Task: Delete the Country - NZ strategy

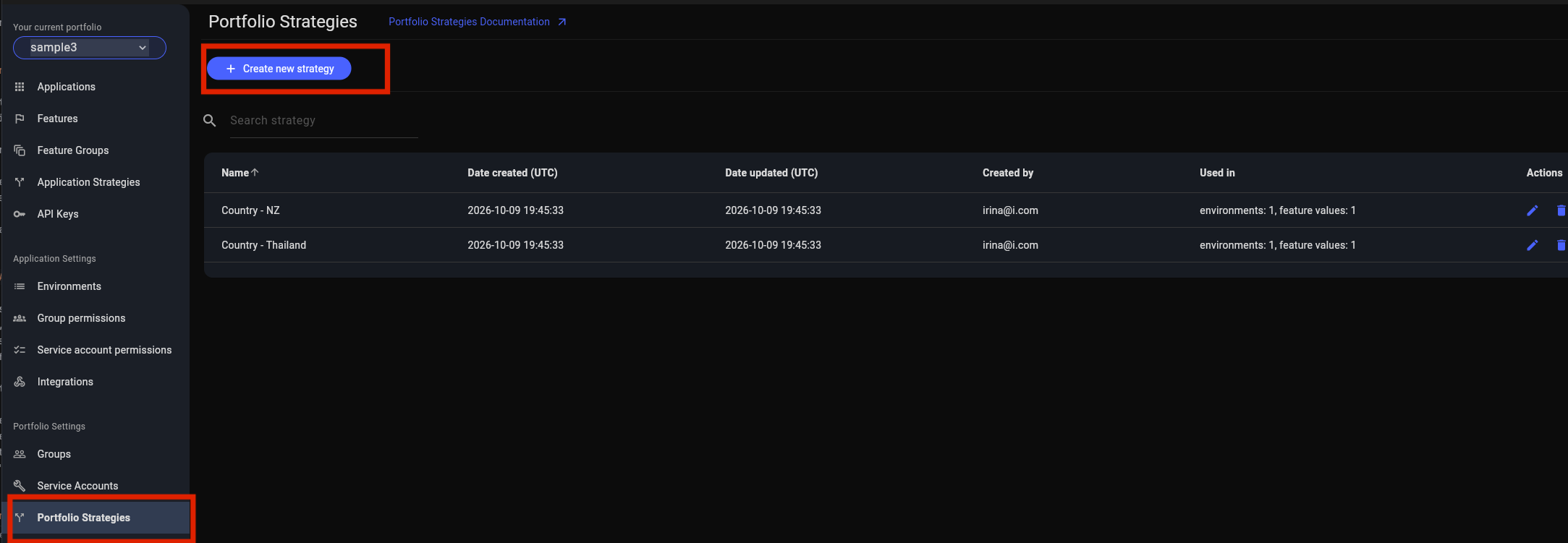Action: pyautogui.click(x=1561, y=210)
